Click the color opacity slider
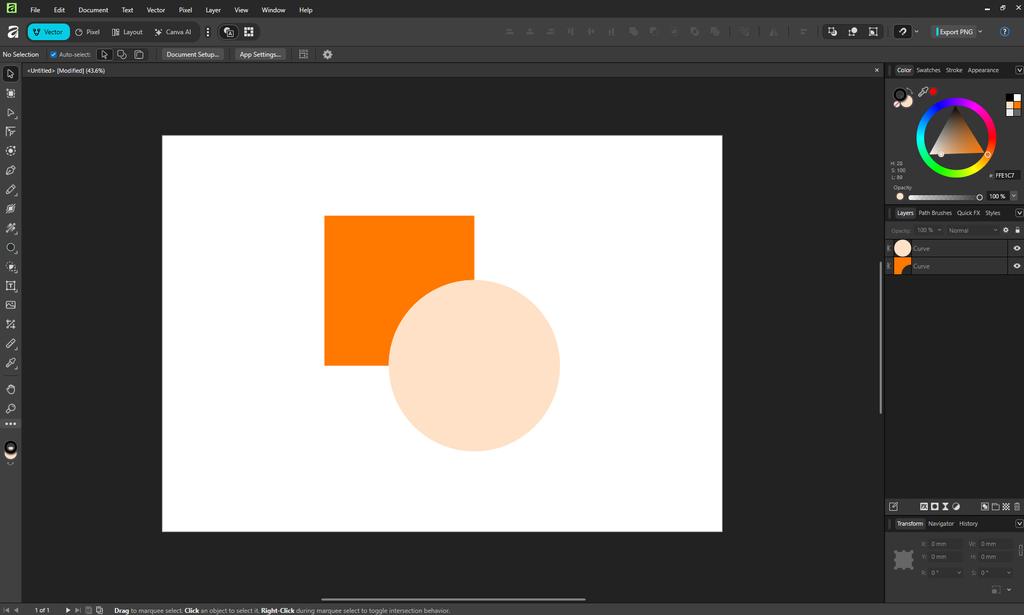 click(944, 197)
